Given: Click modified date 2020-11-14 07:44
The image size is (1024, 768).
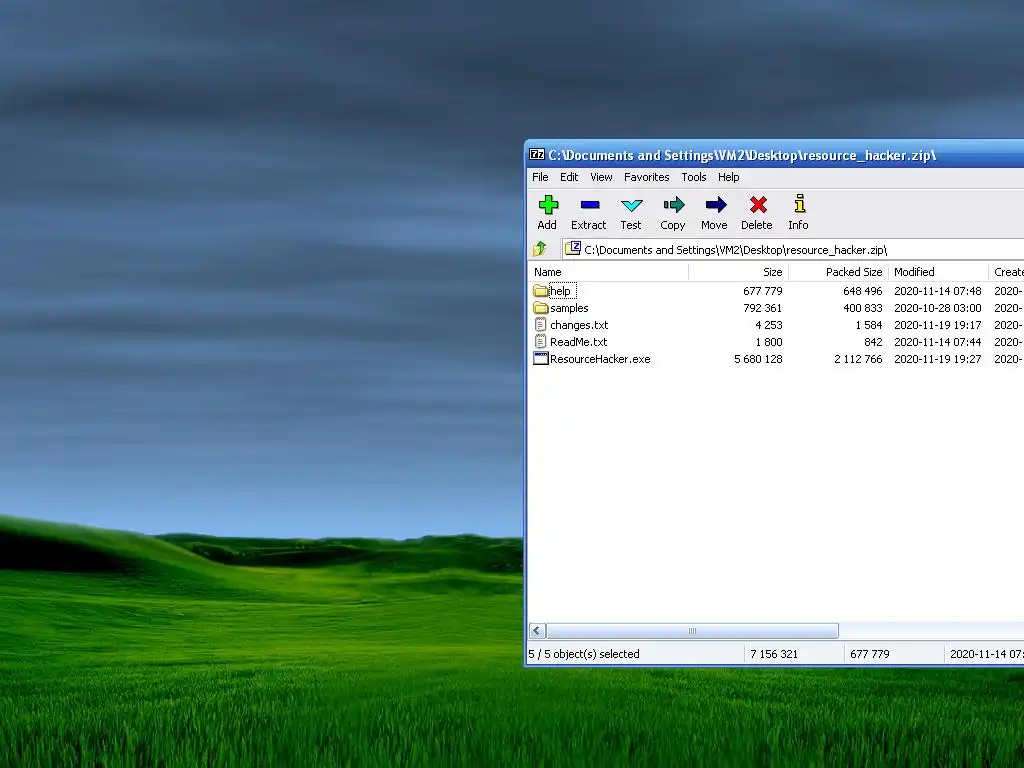Looking at the screenshot, I should click(938, 342).
